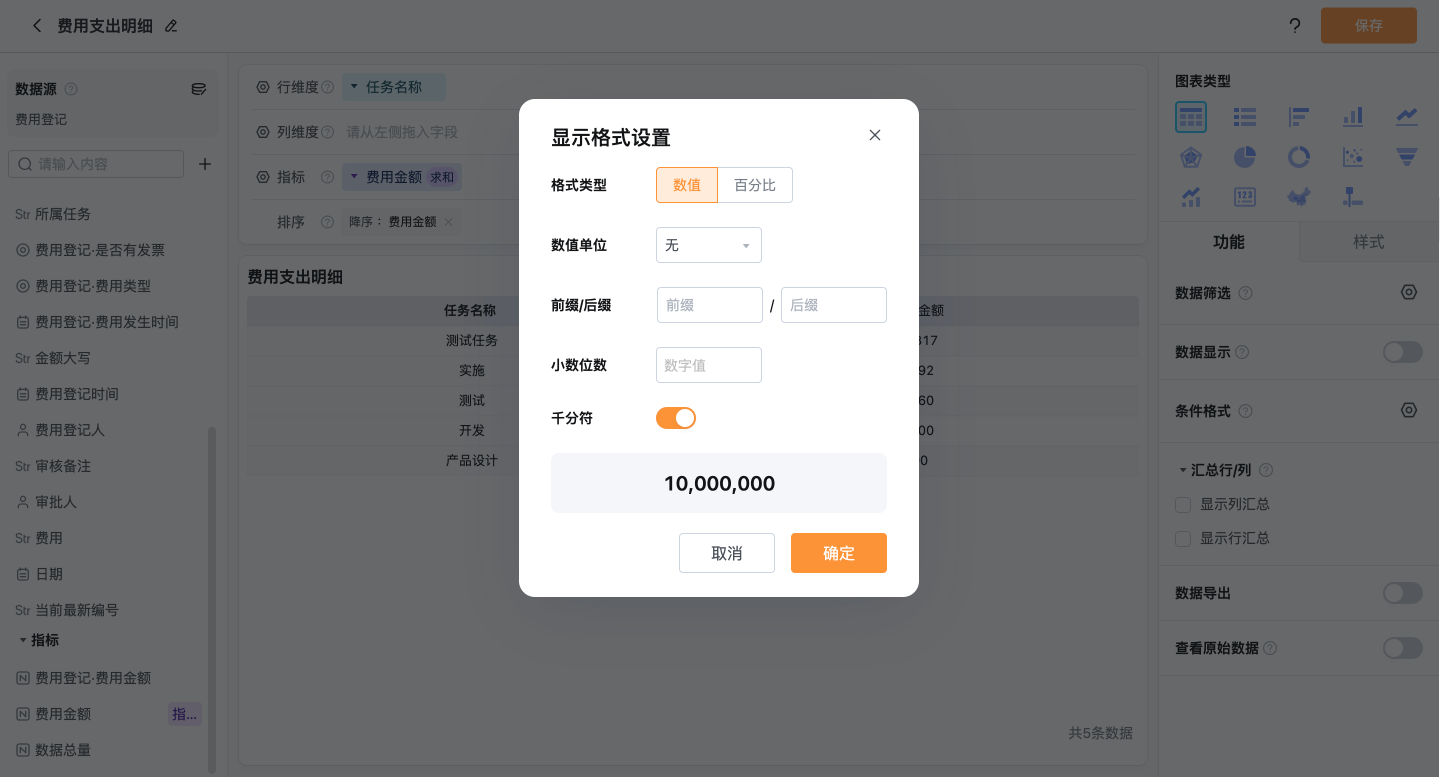Collapse the 指标 group in field list
This screenshot has width=1440, height=778.
[23, 640]
